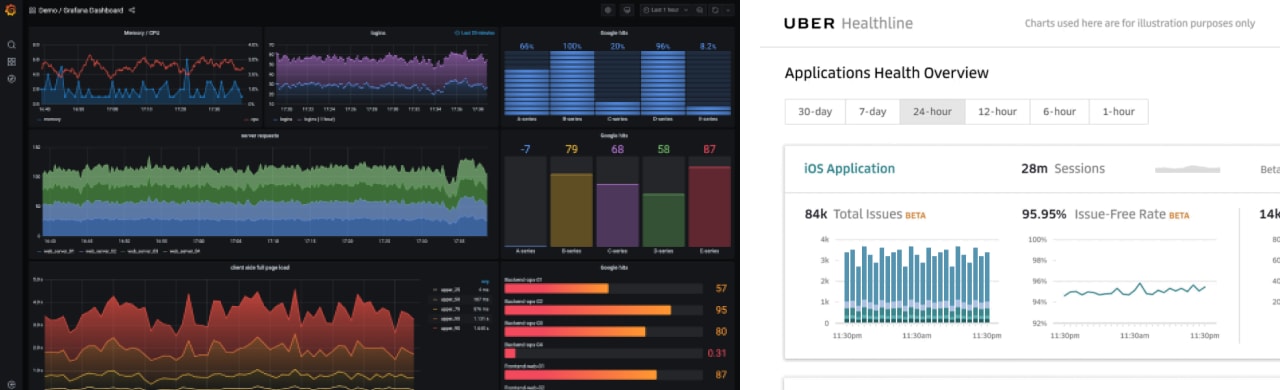Click the BETA tag beside Total Issues
This screenshot has width=1280, height=390.
915,215
